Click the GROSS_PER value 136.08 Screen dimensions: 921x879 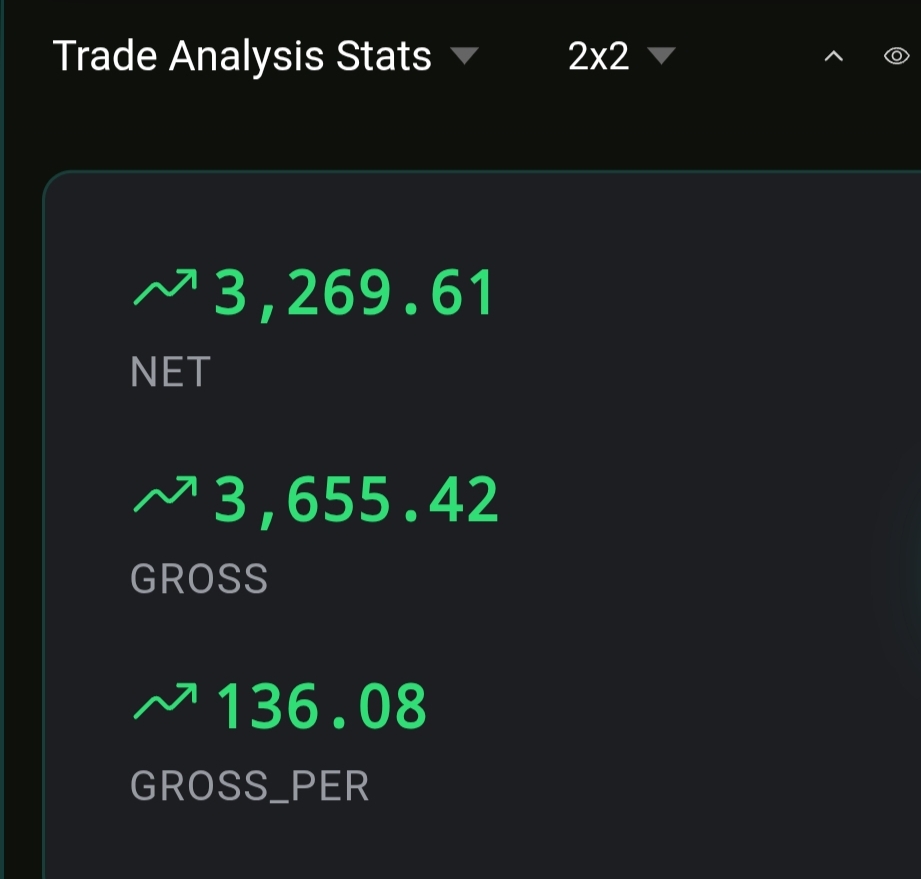[322, 707]
